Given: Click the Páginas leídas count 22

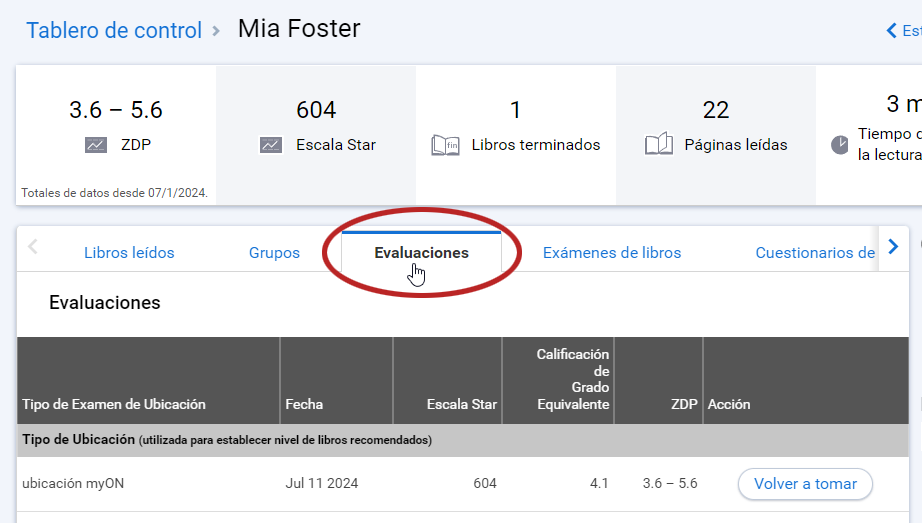Looking at the screenshot, I should [716, 110].
